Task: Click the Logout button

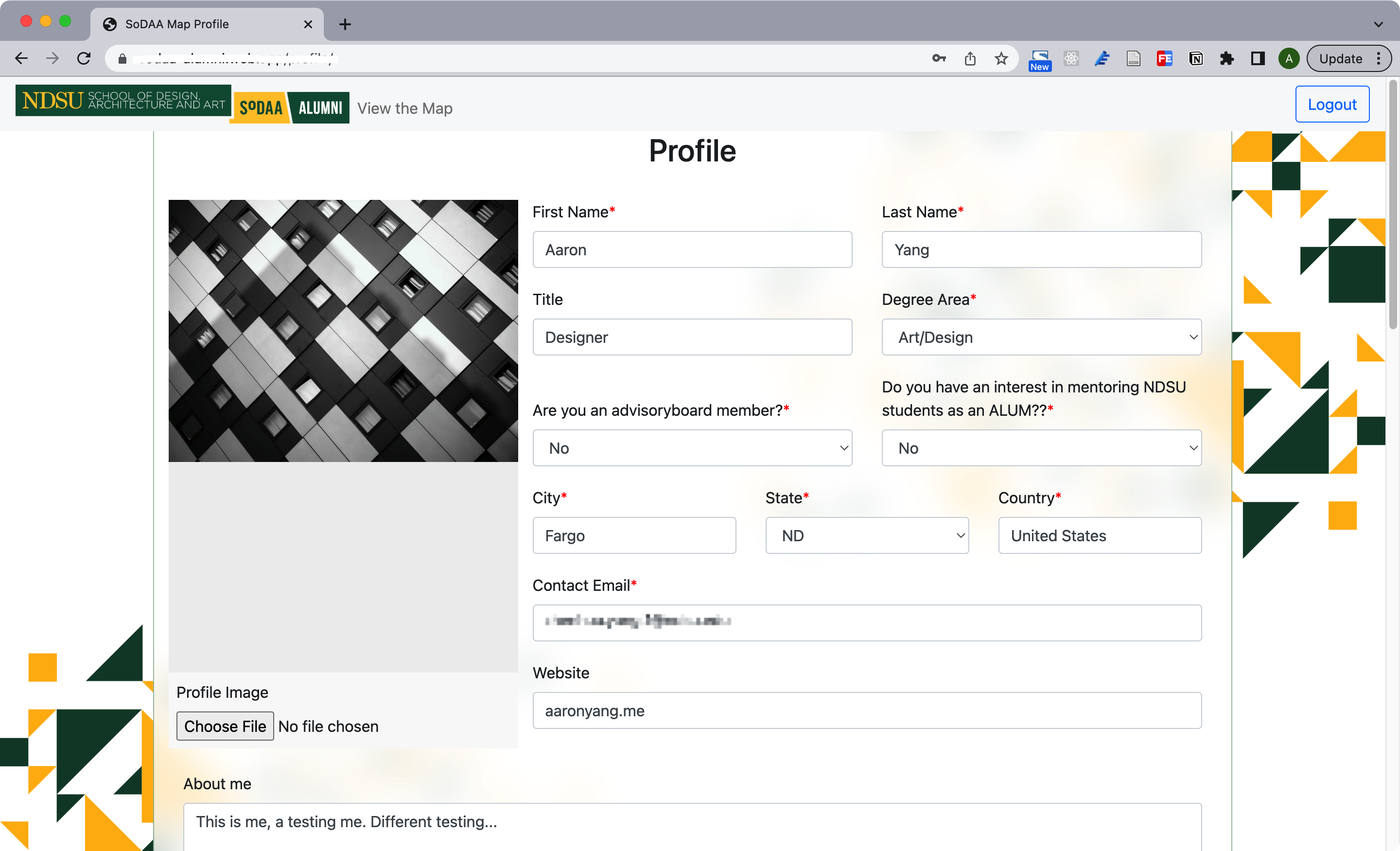Action: click(1332, 105)
